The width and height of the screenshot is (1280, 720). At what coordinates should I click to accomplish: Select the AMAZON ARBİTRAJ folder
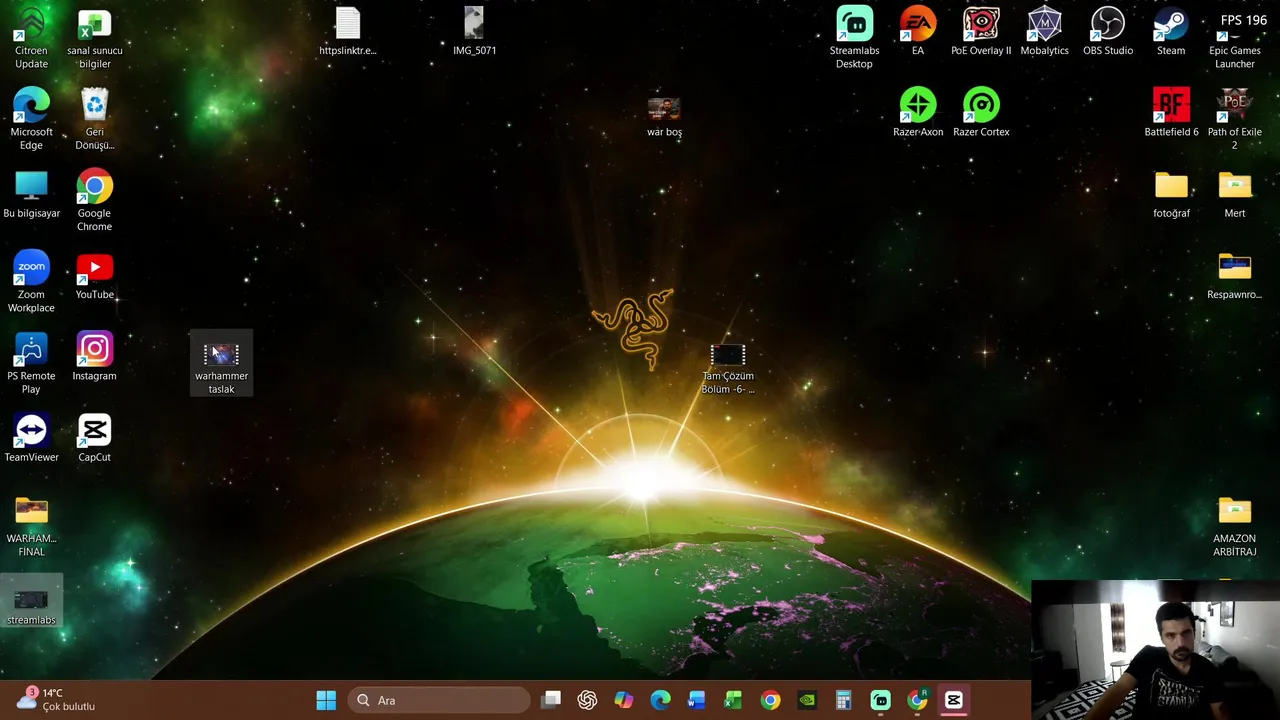[x=1234, y=526]
